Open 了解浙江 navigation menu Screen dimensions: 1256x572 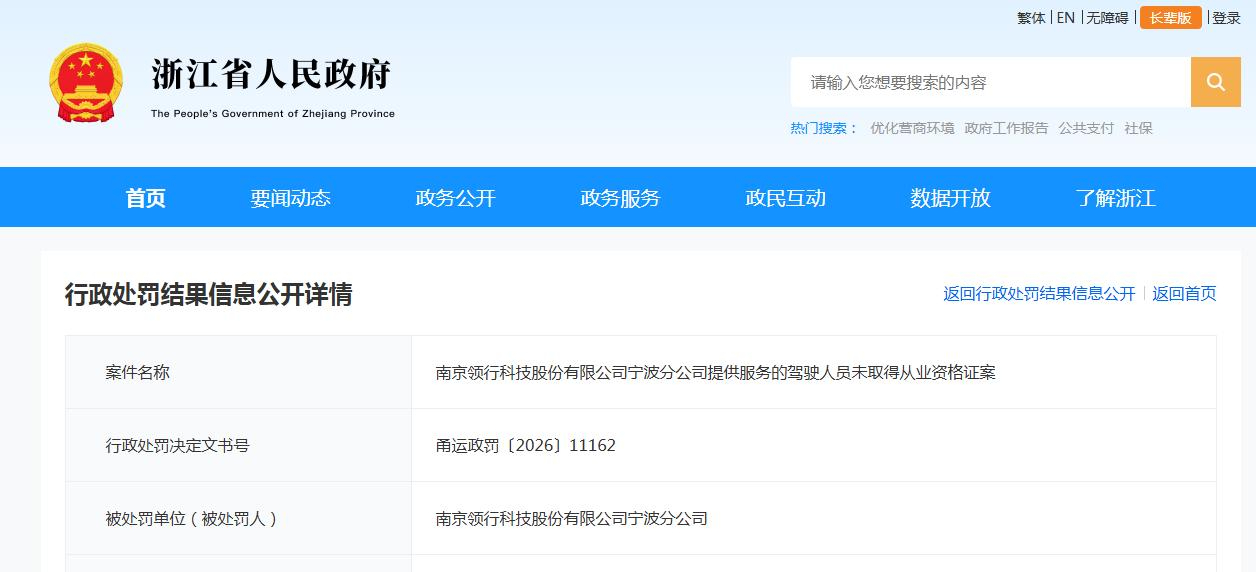(x=1116, y=198)
